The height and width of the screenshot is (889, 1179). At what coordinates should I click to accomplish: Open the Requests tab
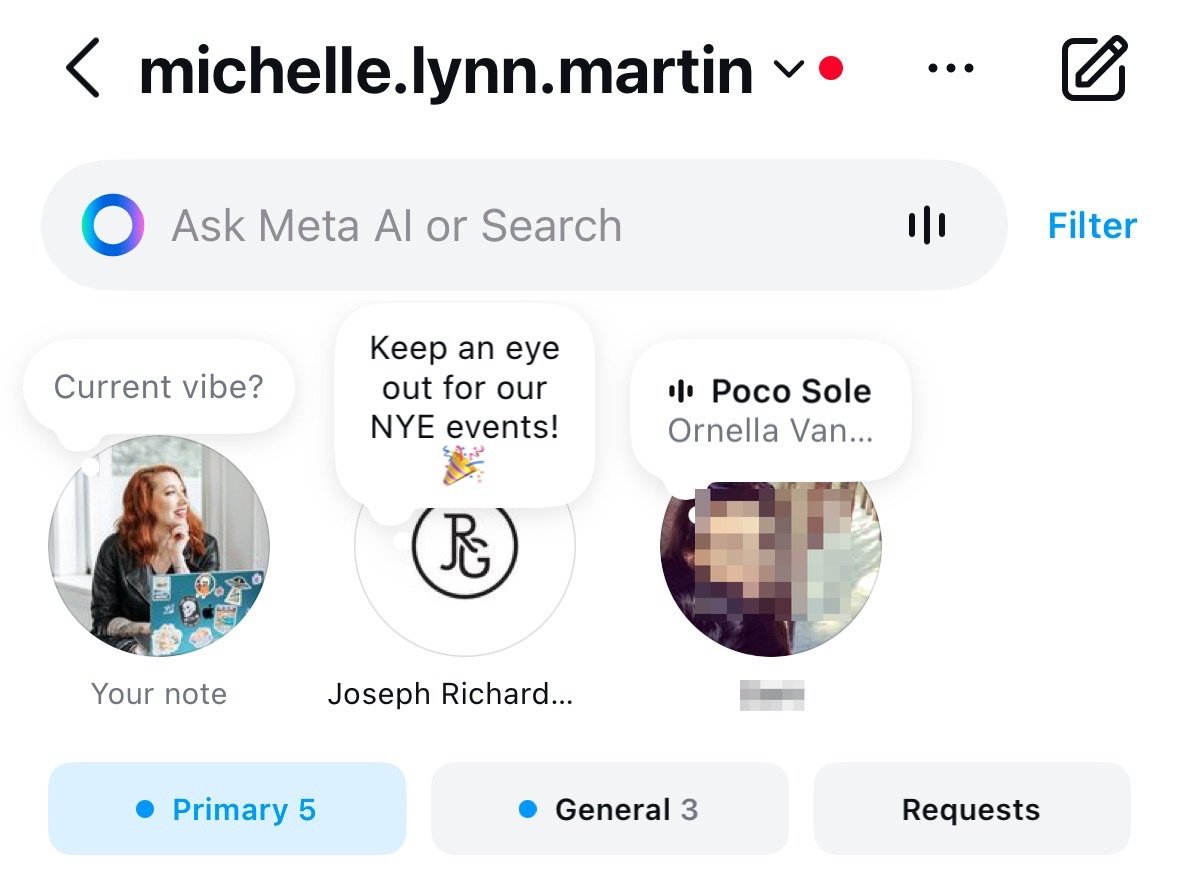[x=970, y=808]
